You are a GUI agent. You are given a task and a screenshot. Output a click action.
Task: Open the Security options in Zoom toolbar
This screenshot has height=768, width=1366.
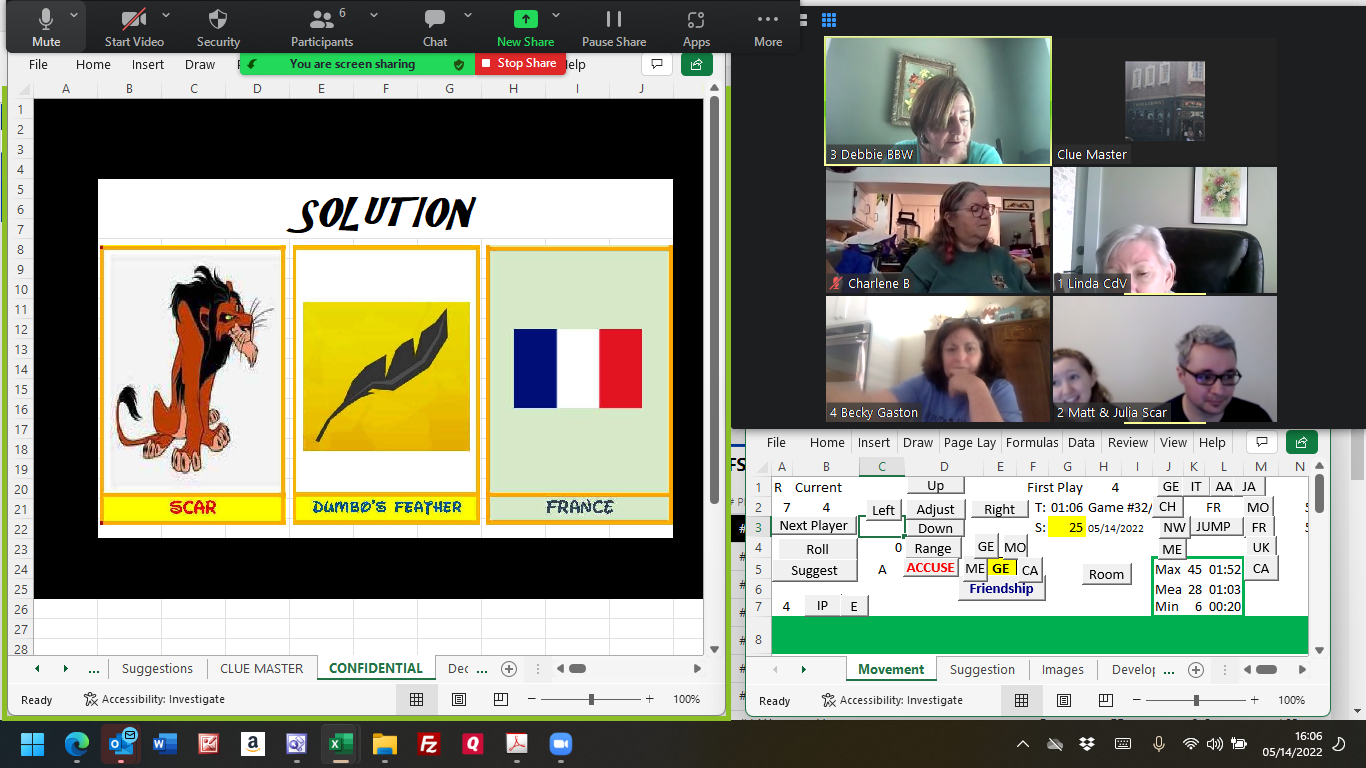(218, 28)
